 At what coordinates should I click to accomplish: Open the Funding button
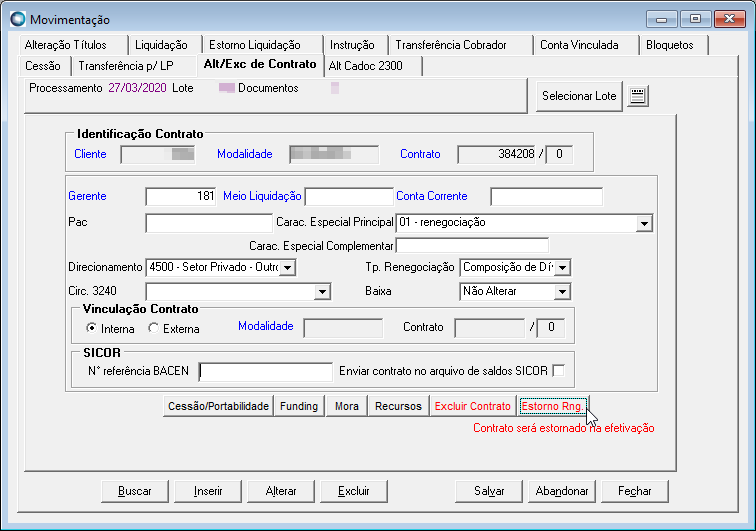click(299, 406)
